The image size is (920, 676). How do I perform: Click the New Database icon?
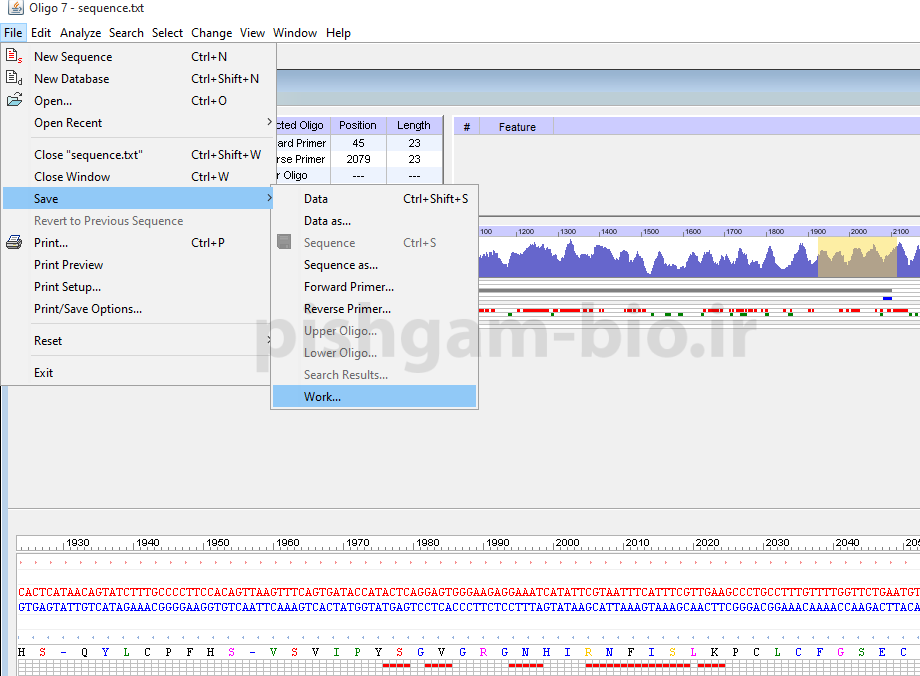point(14,79)
